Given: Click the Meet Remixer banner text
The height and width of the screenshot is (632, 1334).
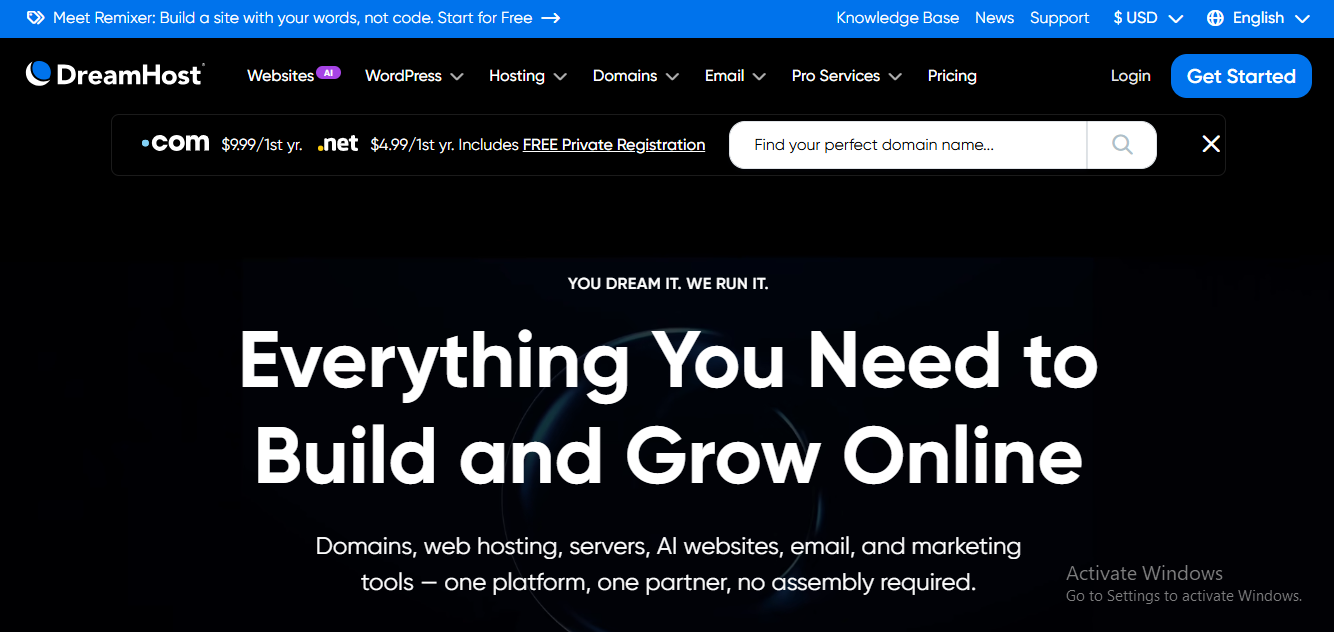Looking at the screenshot, I should 292,18.
